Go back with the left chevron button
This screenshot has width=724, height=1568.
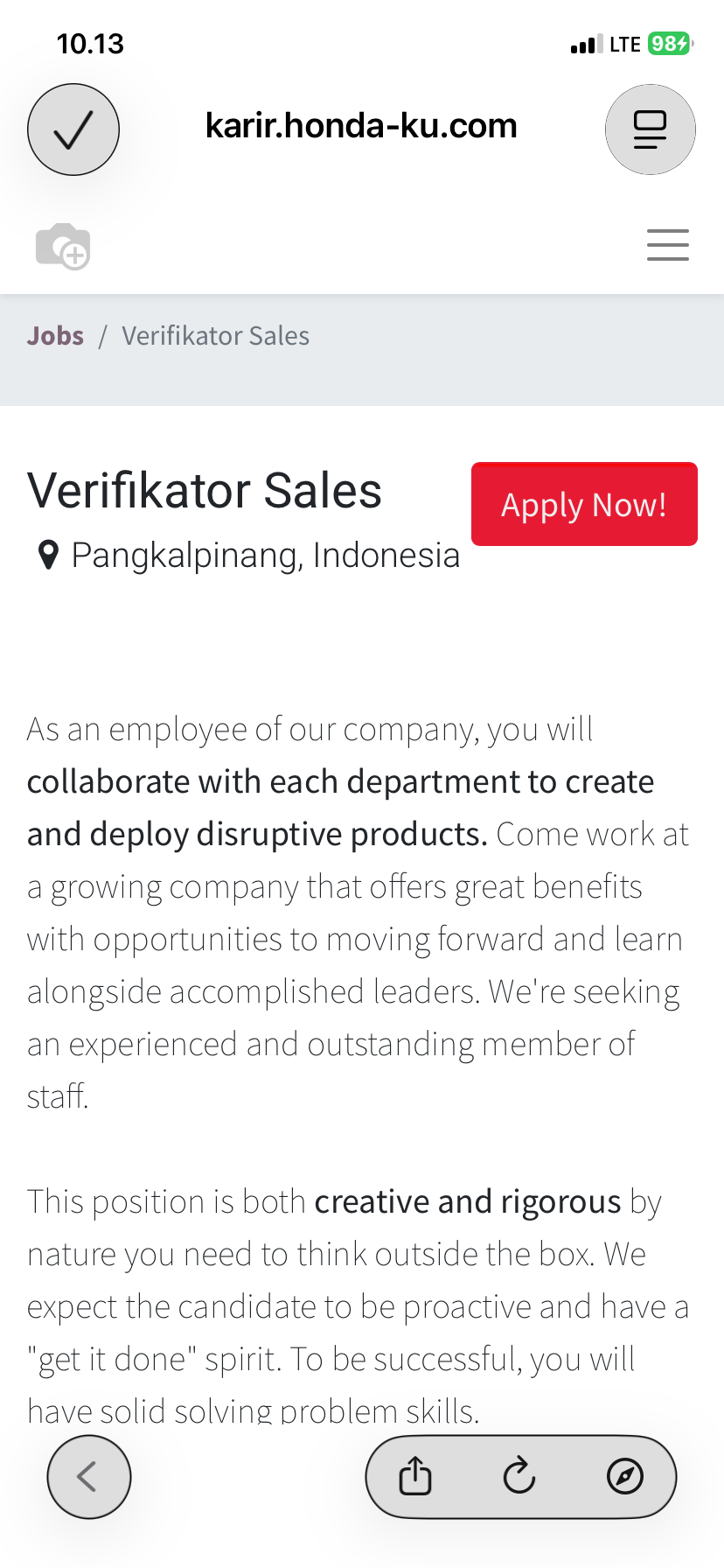88,1477
